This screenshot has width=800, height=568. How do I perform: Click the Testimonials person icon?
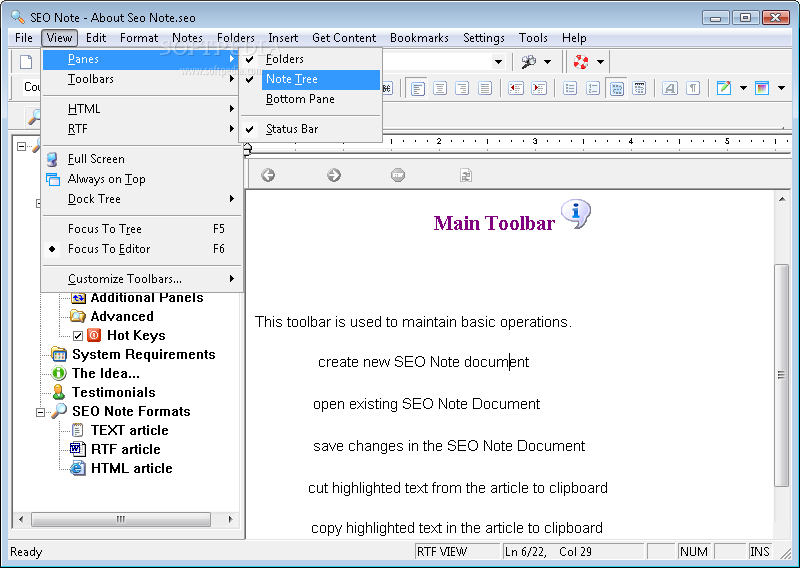tap(59, 392)
